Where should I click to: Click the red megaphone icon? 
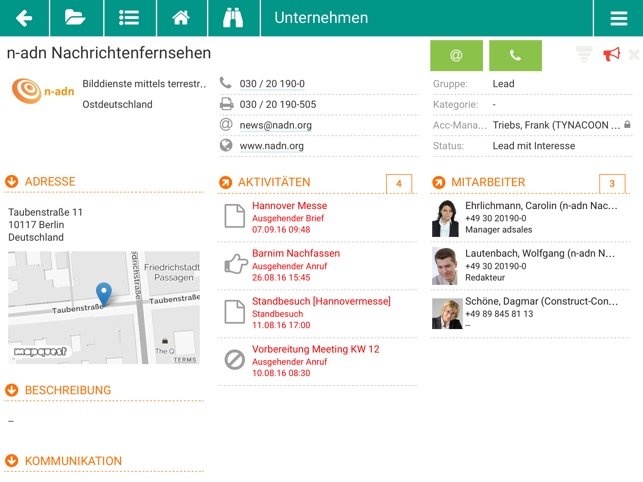pos(611,54)
